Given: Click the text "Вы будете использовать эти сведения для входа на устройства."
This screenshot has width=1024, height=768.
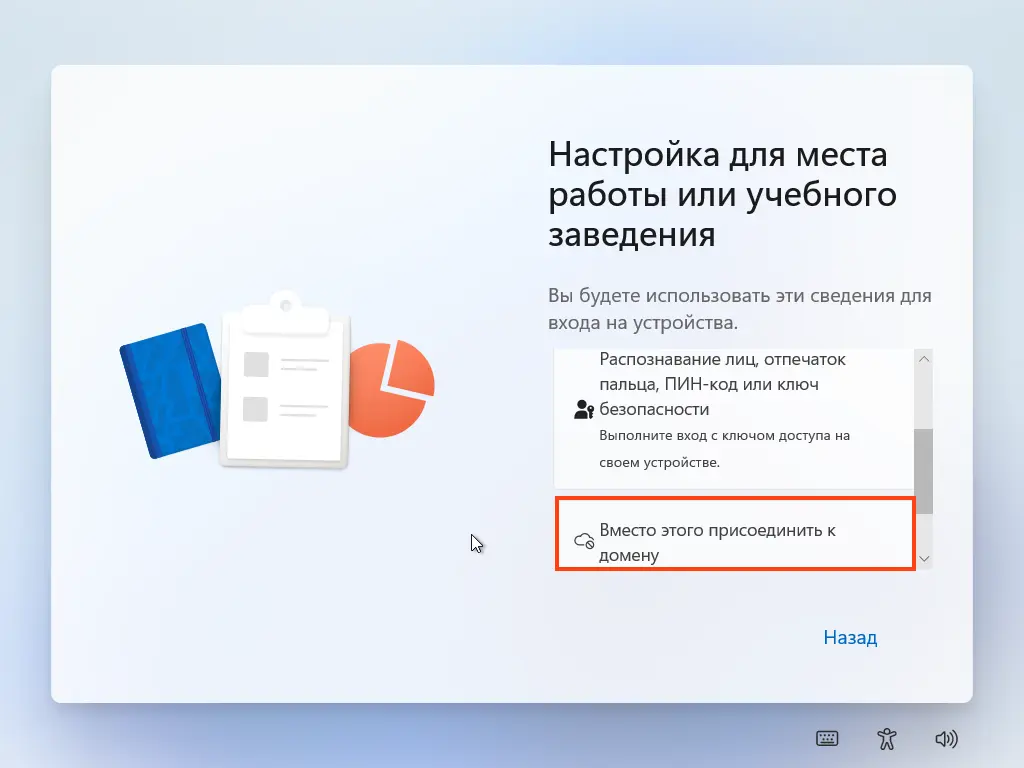Looking at the screenshot, I should pyautogui.click(x=739, y=309).
